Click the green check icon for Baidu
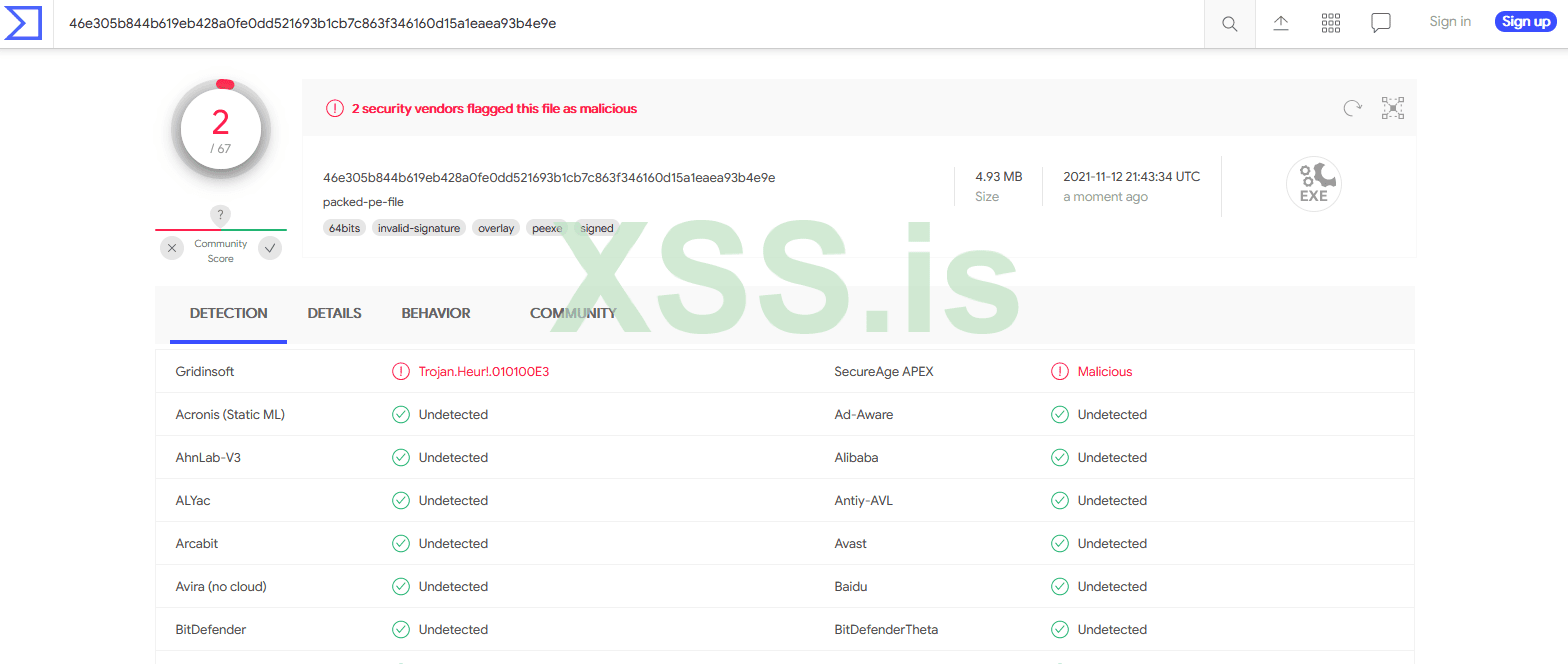The height and width of the screenshot is (664, 1568). pos(1060,586)
